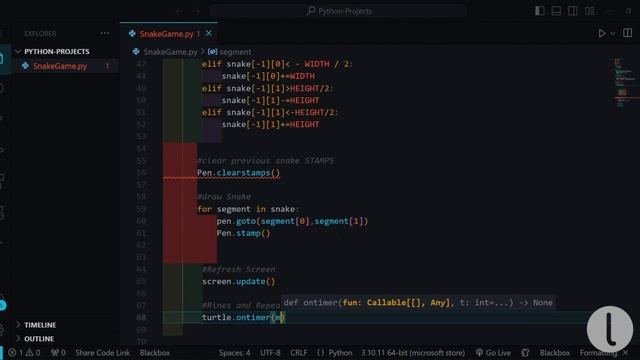640x360 pixels.
Task: Click the Python-Projects search box
Action: (338, 11)
